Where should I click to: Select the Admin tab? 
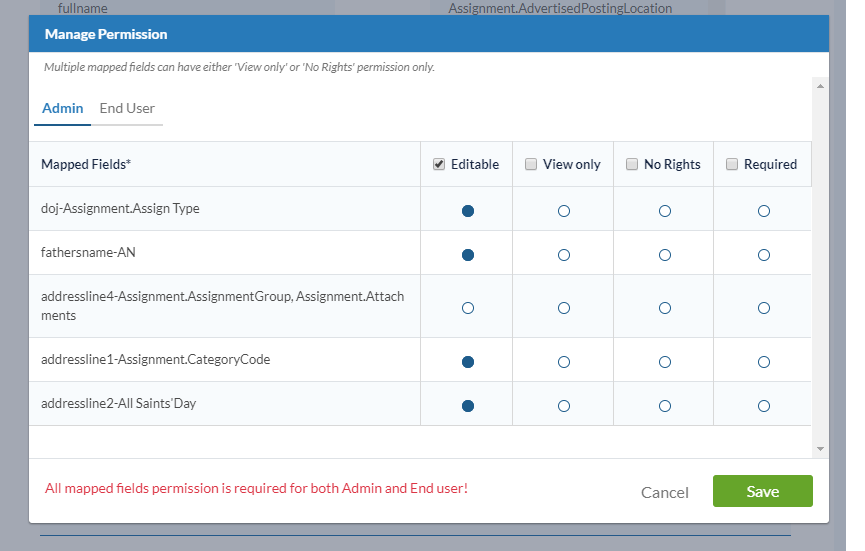click(x=62, y=109)
